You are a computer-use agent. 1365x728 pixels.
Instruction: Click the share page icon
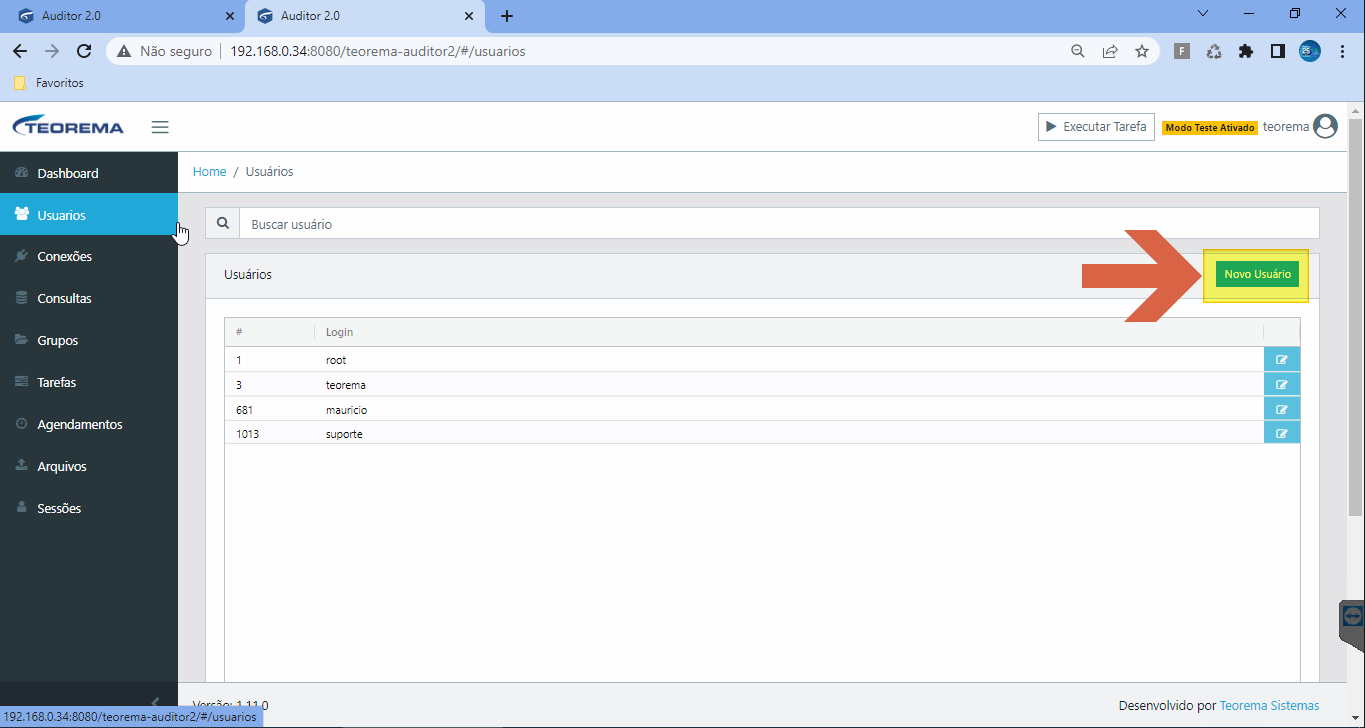[1110, 51]
